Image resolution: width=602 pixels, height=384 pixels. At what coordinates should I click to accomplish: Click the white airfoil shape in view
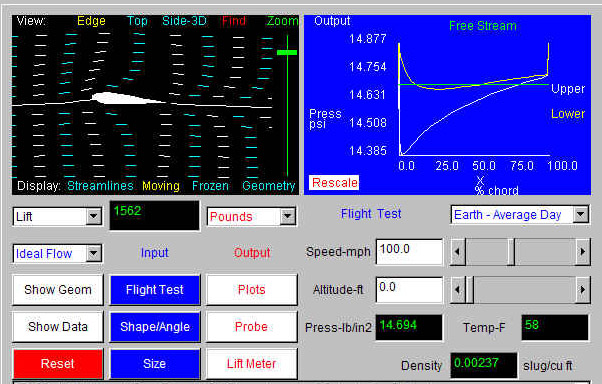coord(129,99)
